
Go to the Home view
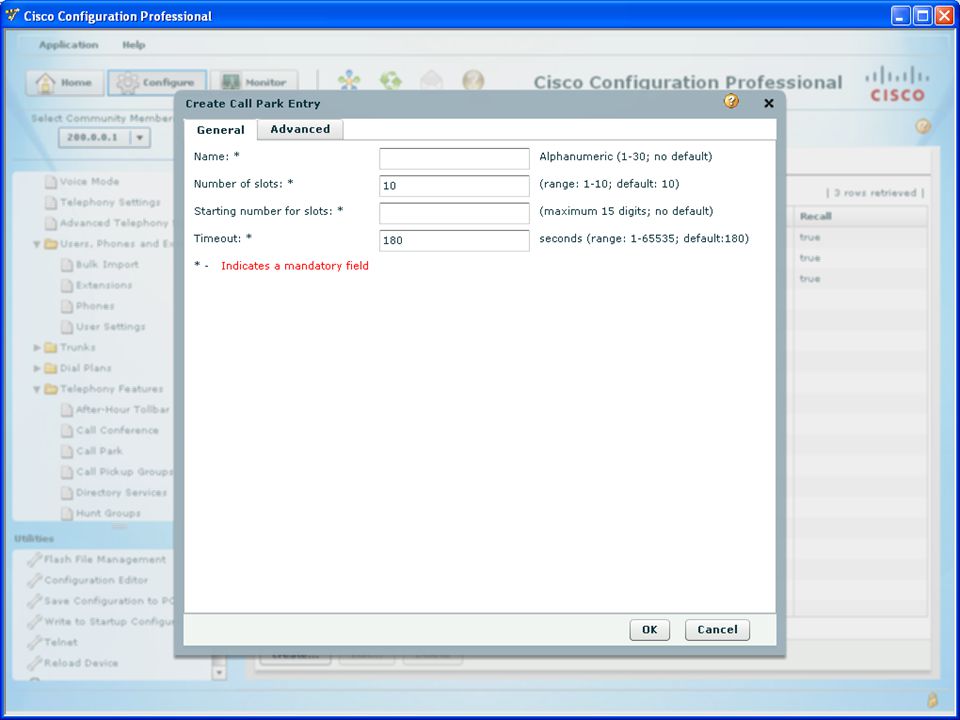point(64,83)
